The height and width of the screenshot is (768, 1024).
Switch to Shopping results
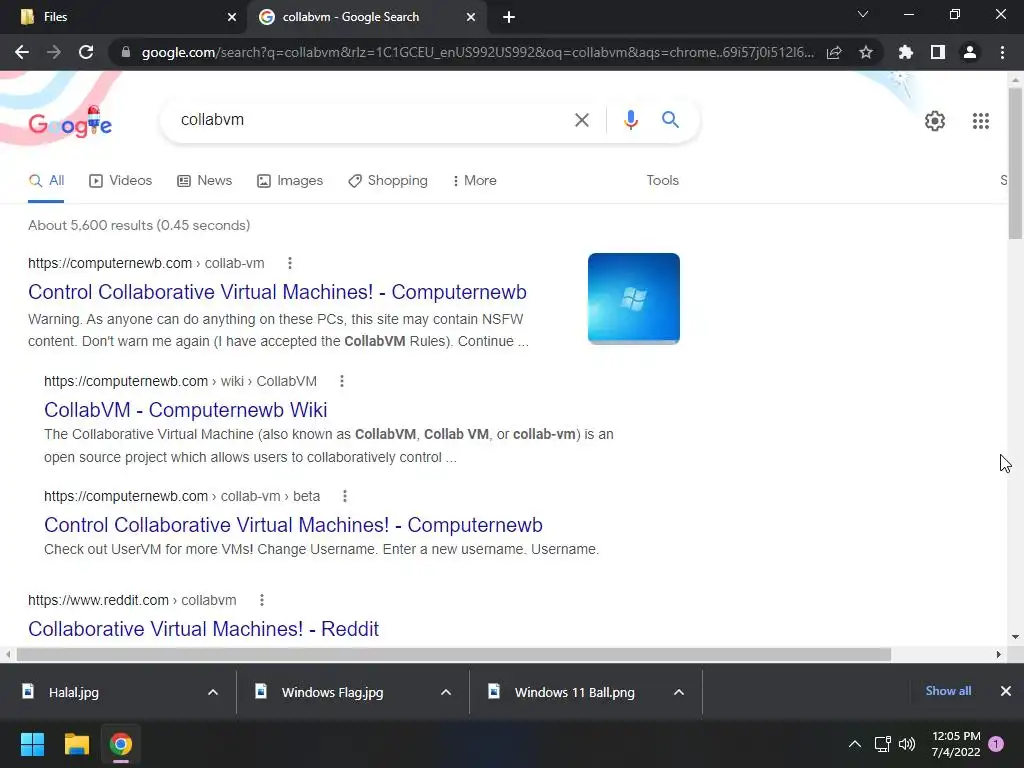(x=388, y=181)
